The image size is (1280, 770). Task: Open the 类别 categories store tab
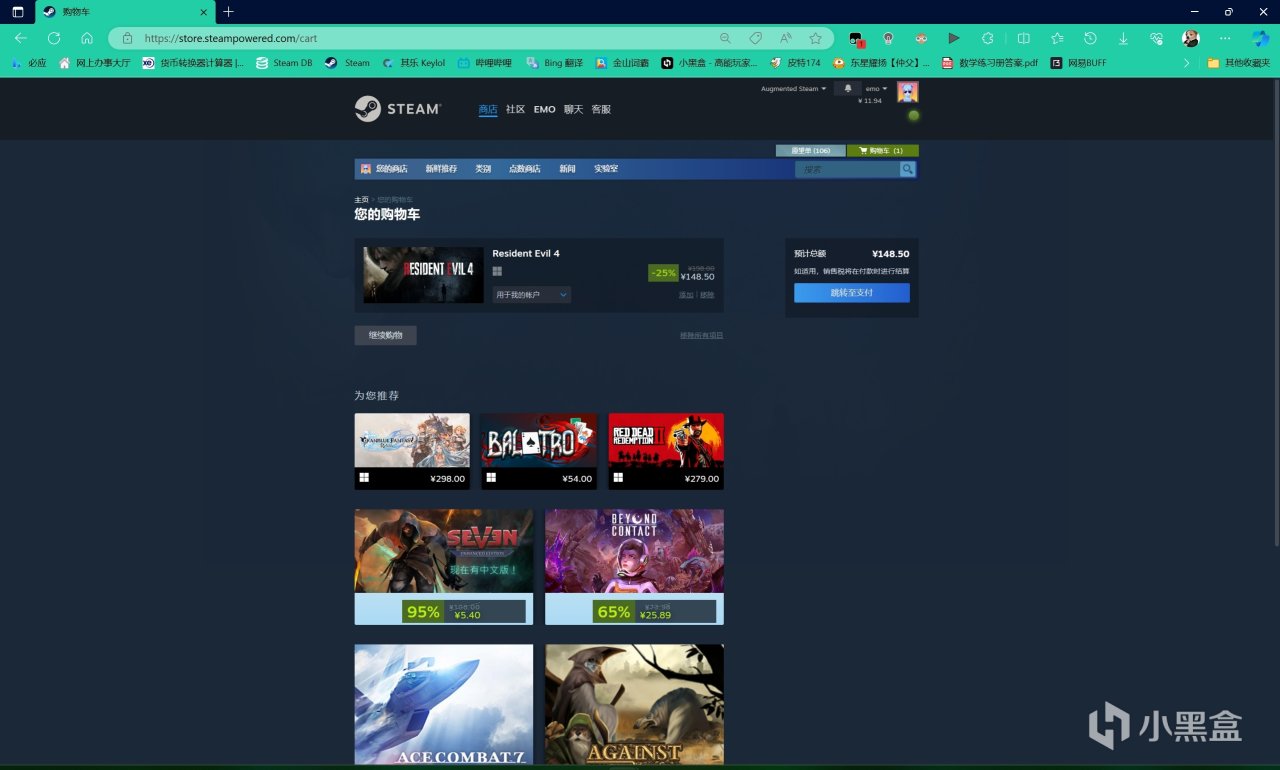483,169
